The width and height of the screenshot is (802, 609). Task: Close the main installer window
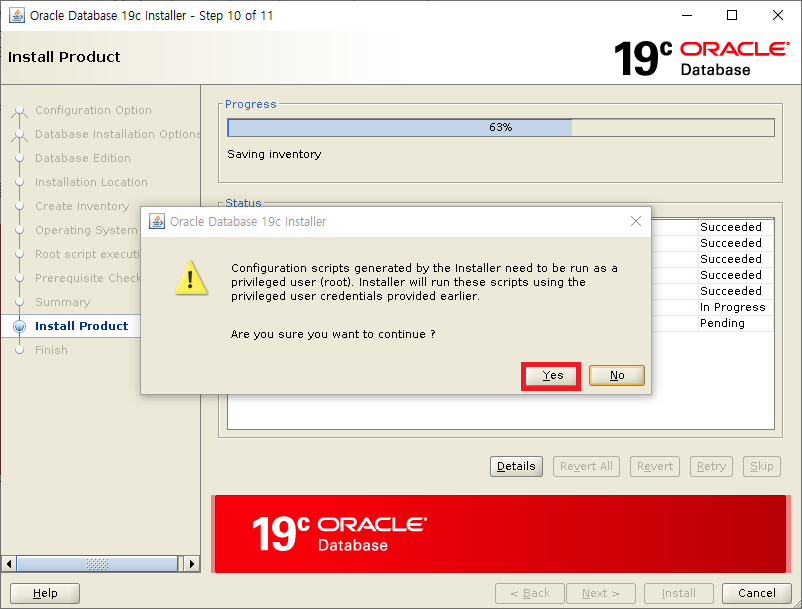coord(777,15)
